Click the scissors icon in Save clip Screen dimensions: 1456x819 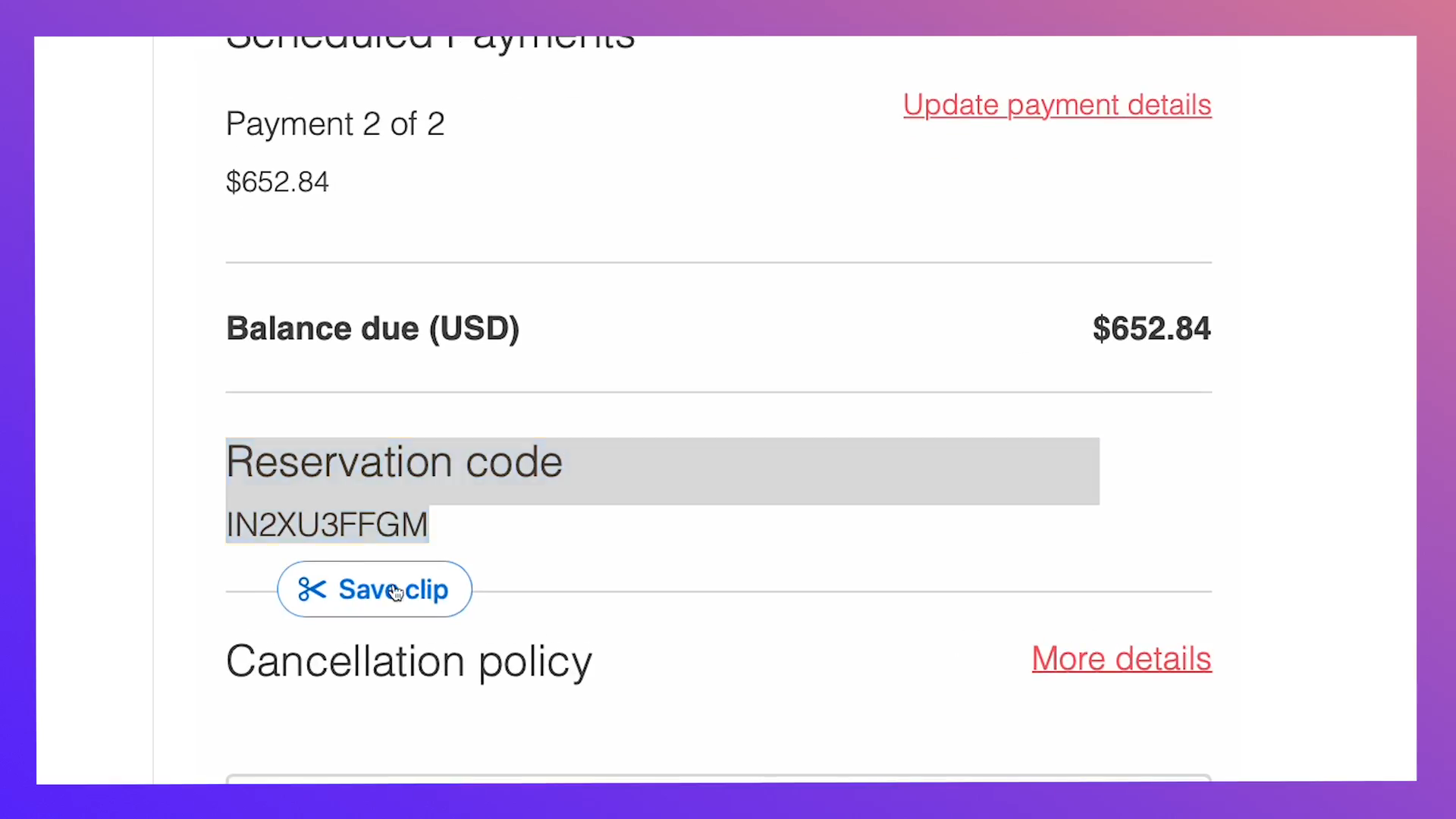pos(312,589)
